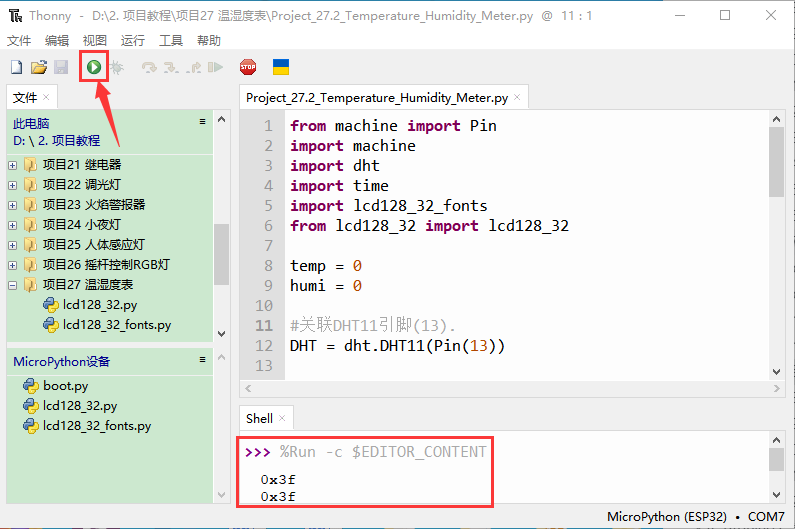Collapse the 项目27 温湿度表 folder
The height and width of the screenshot is (529, 795).
(13, 285)
